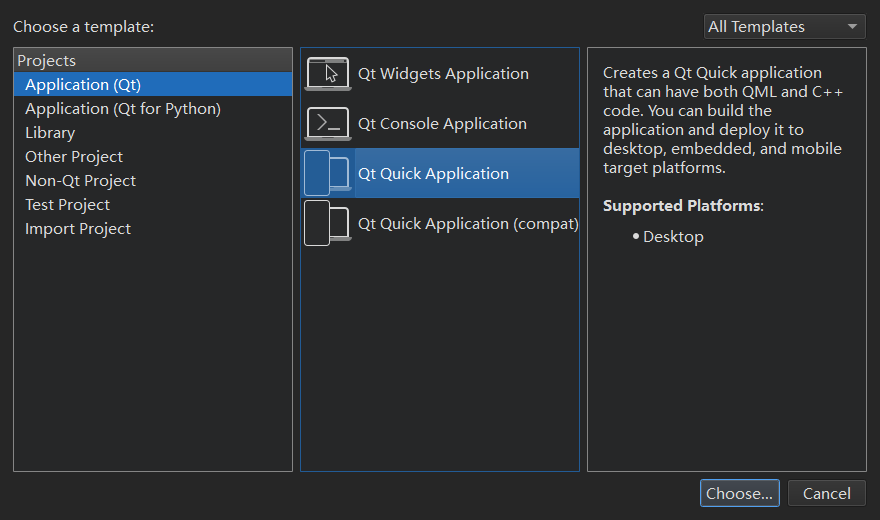Click the Qt Quick Application (compat) icon
The height and width of the screenshot is (520, 880).
327,224
